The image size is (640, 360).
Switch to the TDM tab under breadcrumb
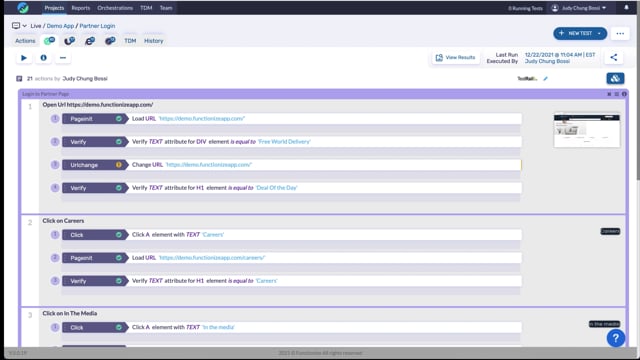click(x=130, y=41)
